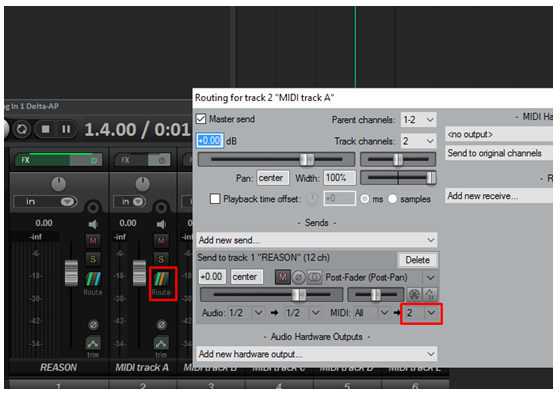Viewport: 560px width, 395px height.
Task: Open MIDI destination channel 2 dropdown
Action: pos(421,313)
